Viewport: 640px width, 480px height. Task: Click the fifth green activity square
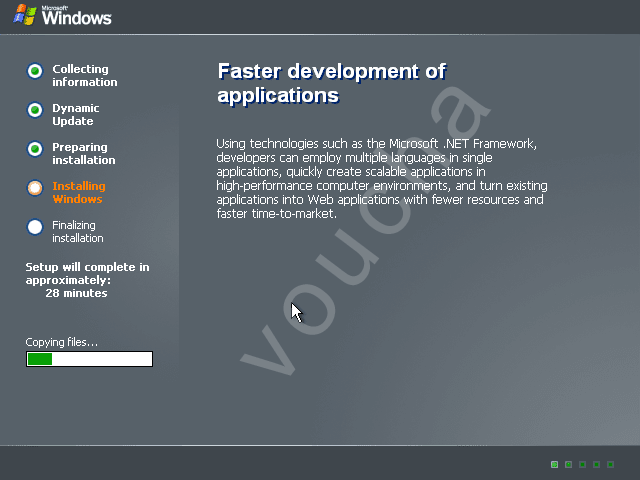pyautogui.click(x=611, y=464)
